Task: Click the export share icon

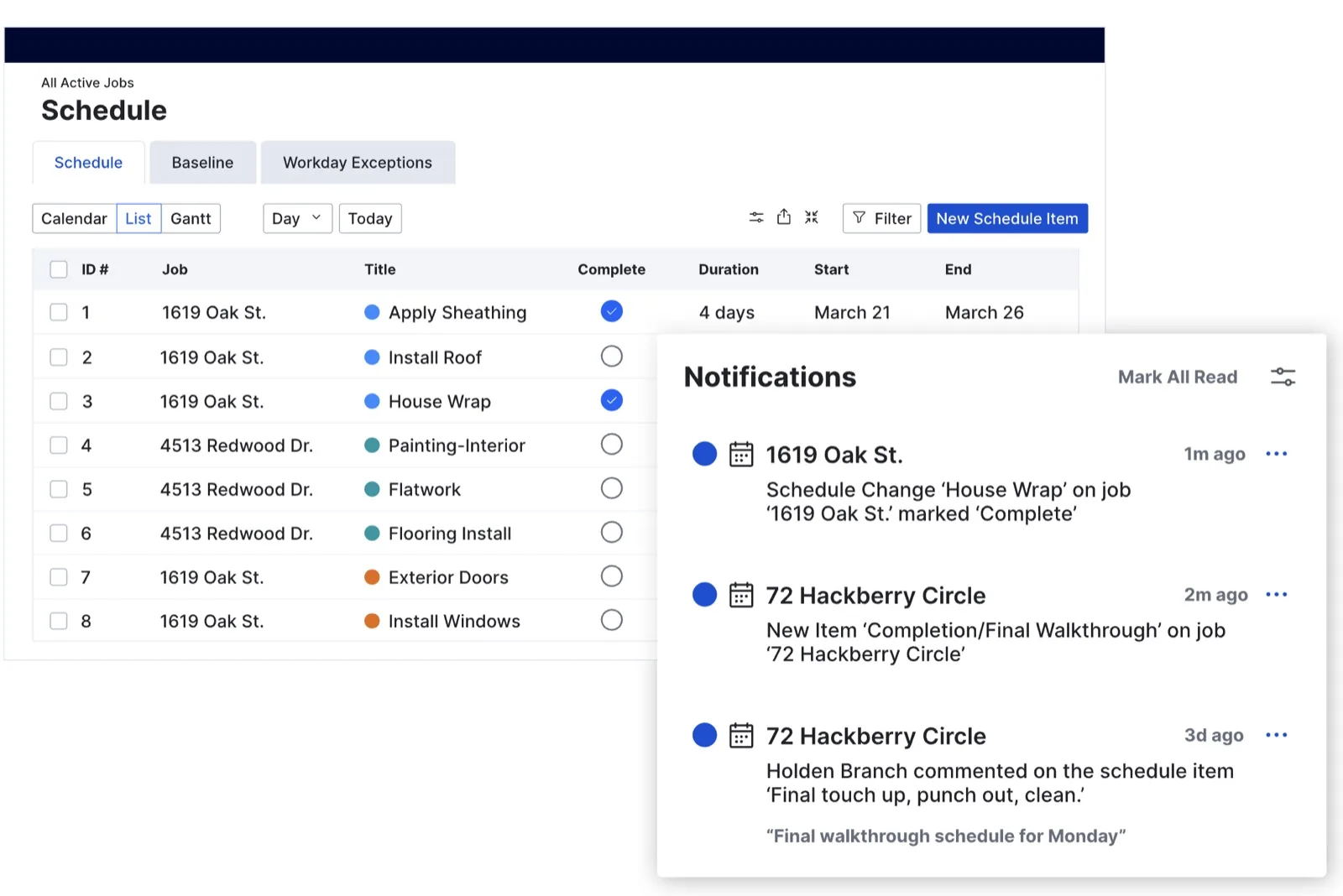Action: pos(783,216)
